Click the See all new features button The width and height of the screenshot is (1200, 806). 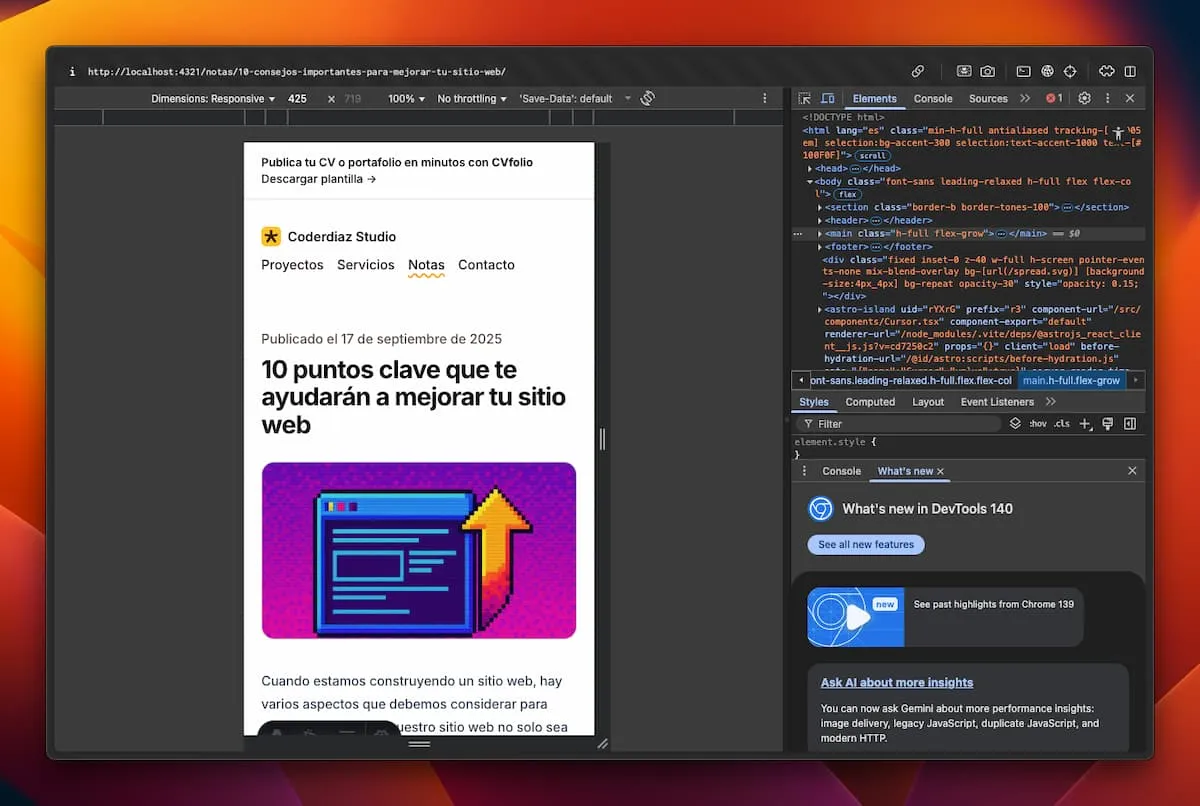point(865,544)
